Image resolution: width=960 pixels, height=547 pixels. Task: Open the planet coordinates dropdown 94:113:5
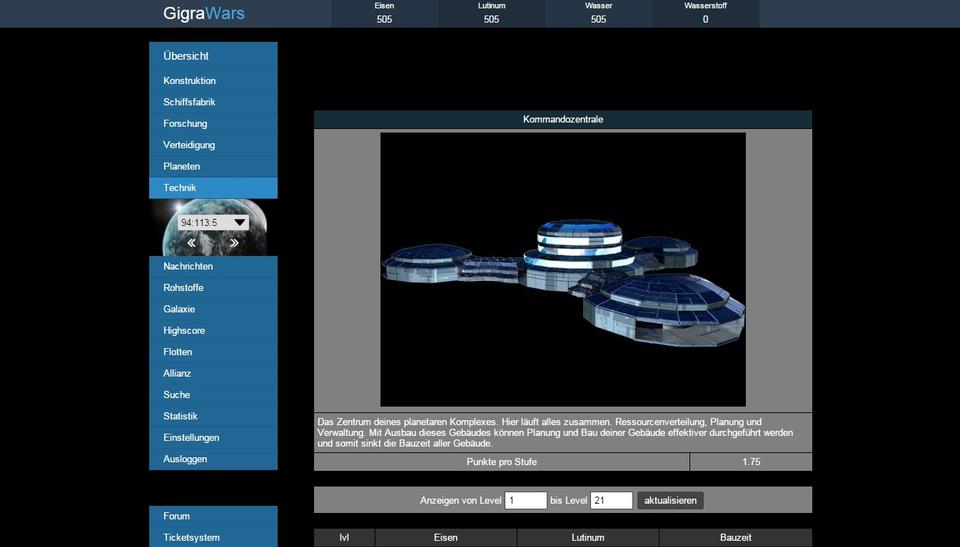213,223
